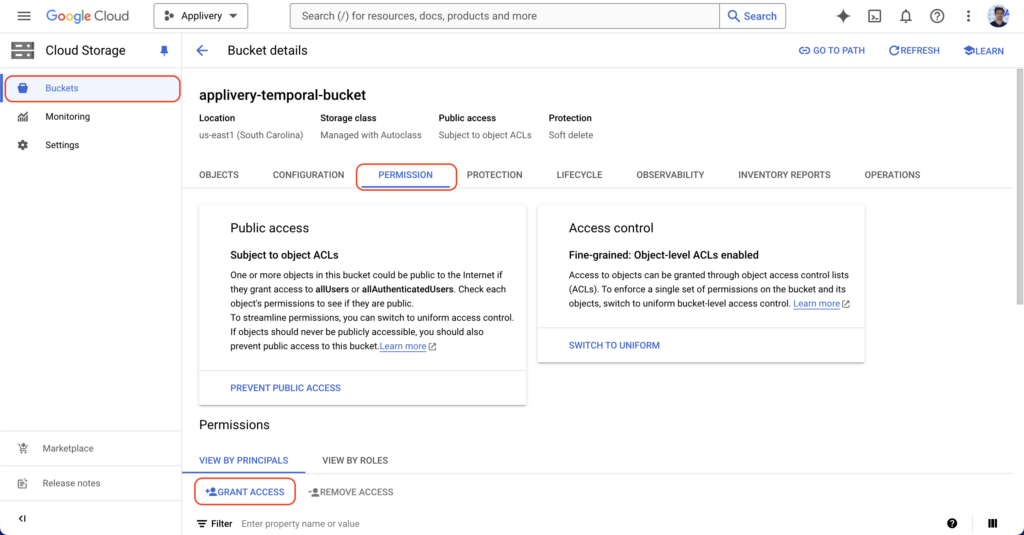Click the Filter icon above the permissions table
1024x535 pixels.
pos(202,524)
